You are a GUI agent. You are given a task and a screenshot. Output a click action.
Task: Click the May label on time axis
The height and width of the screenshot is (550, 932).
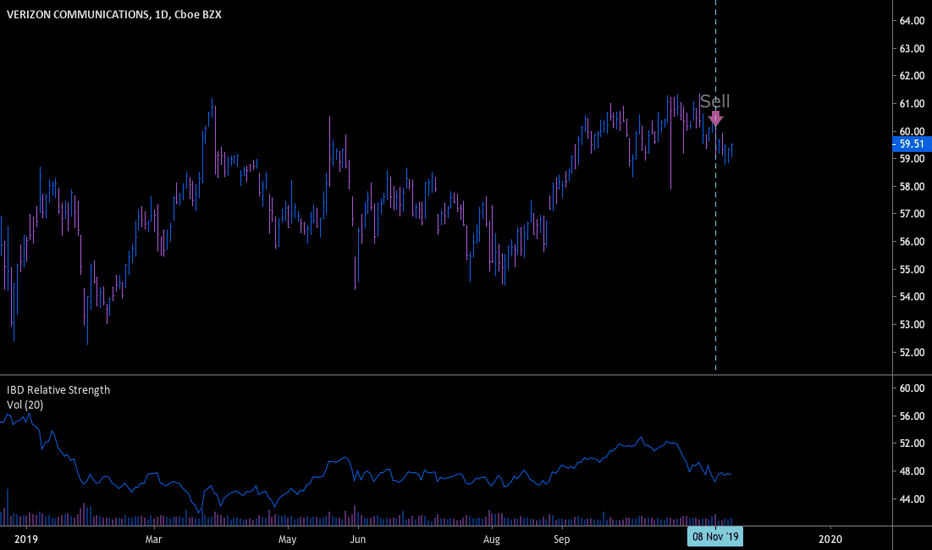pos(287,539)
